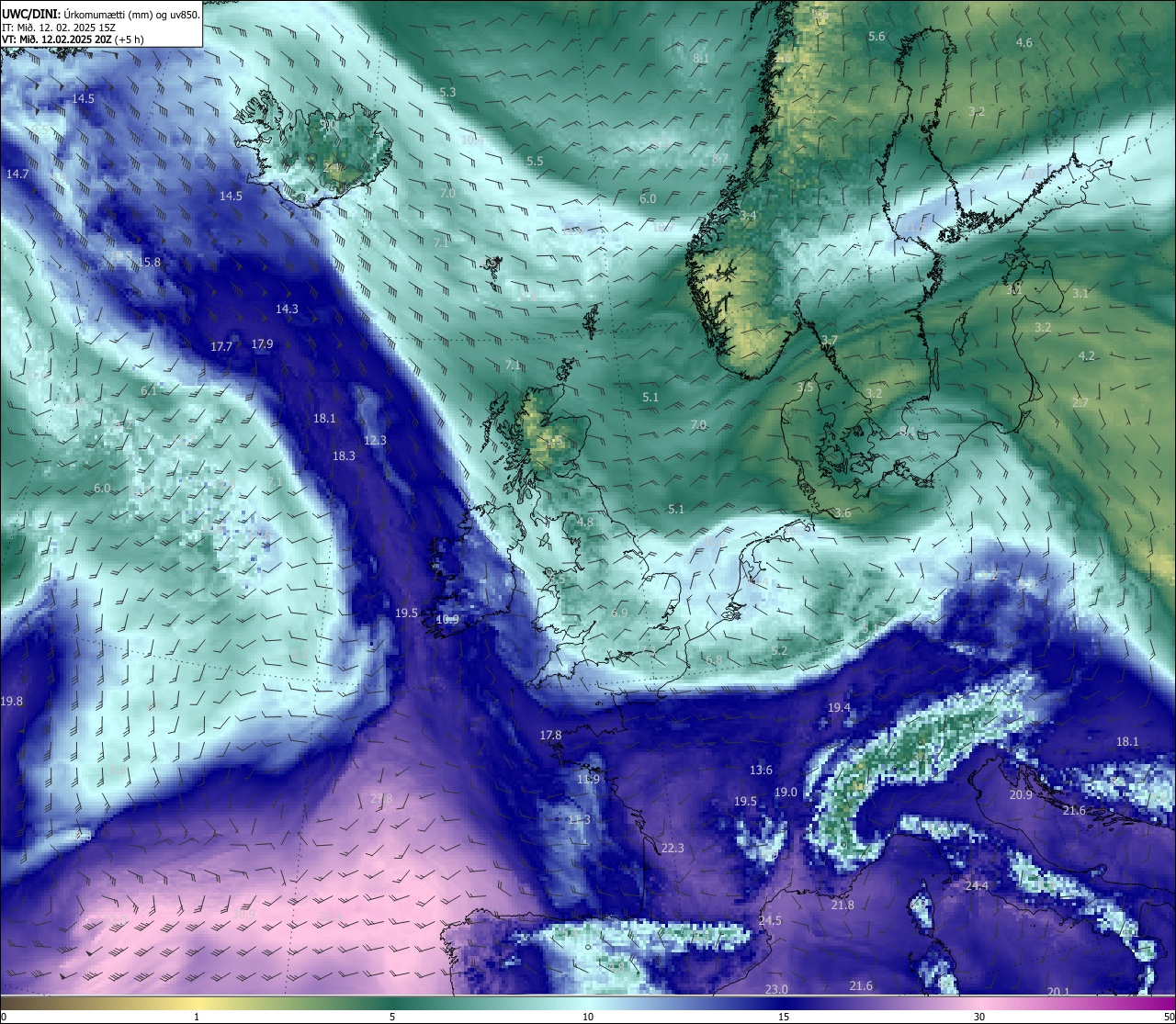
Task: Click the 19.0 value label
Action: (786, 792)
